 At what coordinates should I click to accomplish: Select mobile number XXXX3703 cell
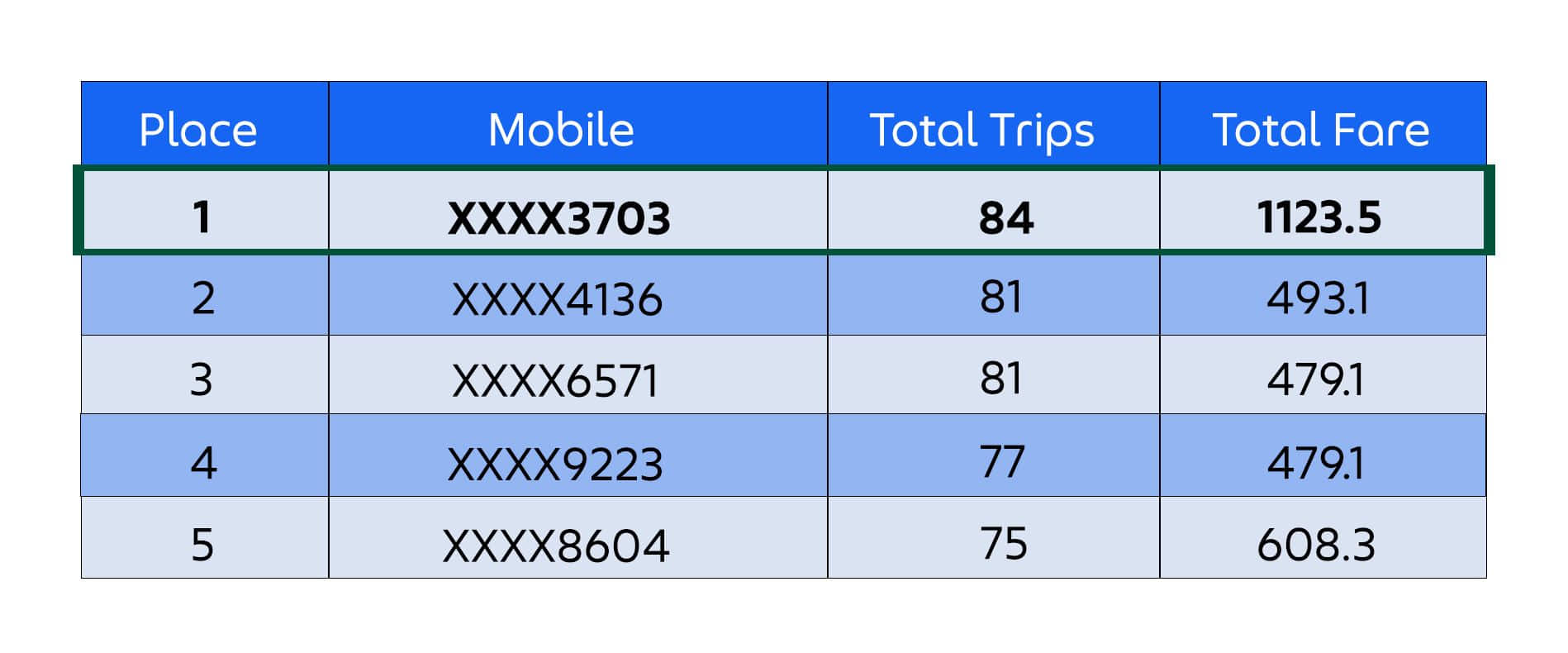578,210
